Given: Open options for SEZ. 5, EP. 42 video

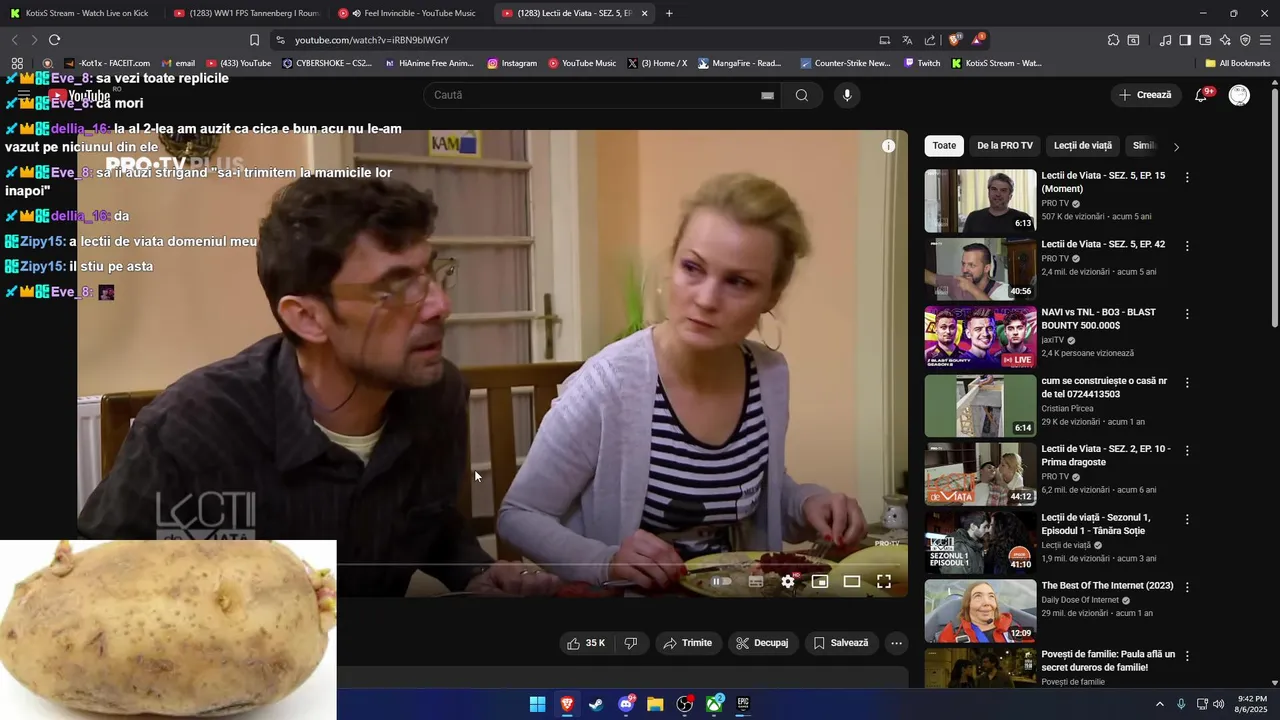Looking at the screenshot, I should tap(1187, 245).
